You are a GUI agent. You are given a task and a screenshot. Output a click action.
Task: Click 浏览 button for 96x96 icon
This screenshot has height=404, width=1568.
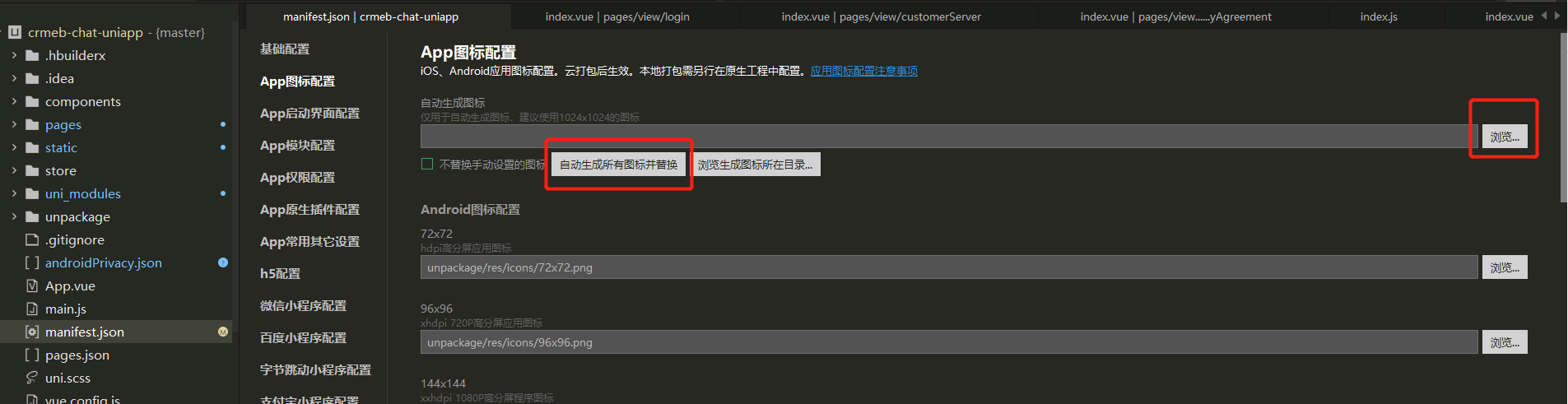pos(1505,342)
